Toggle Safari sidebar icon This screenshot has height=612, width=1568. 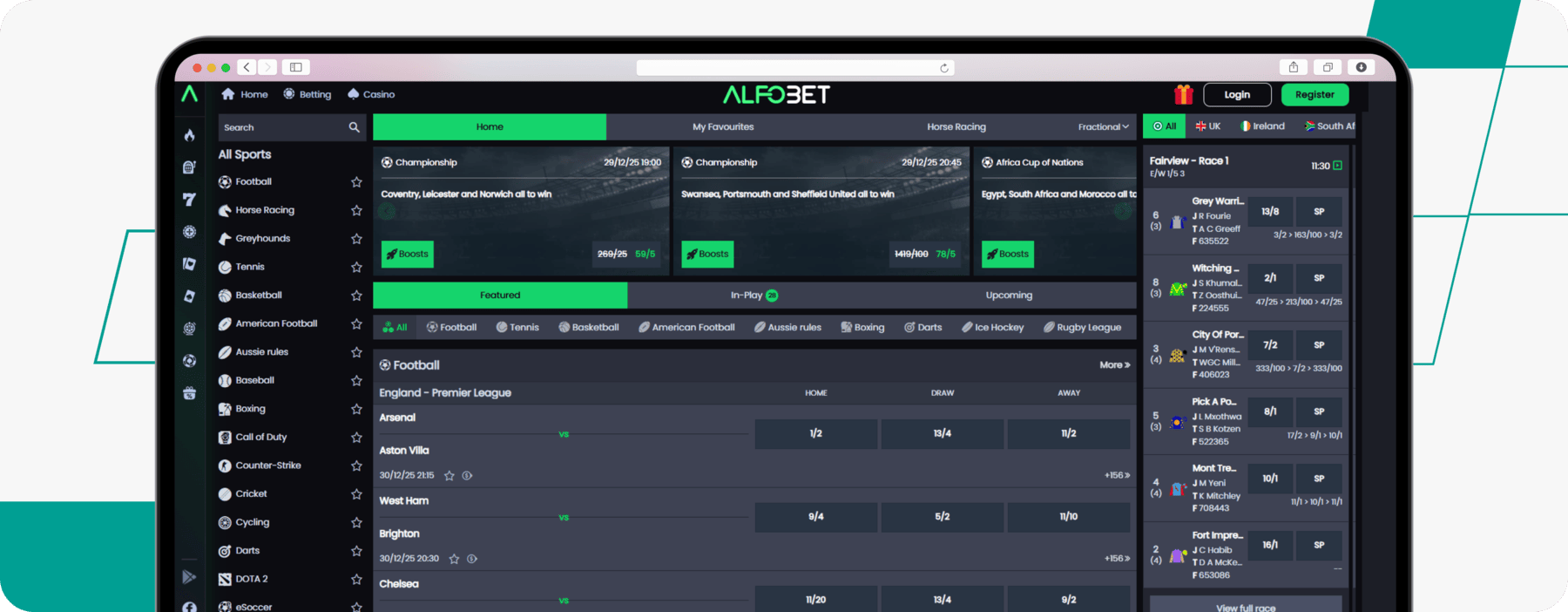click(x=296, y=67)
